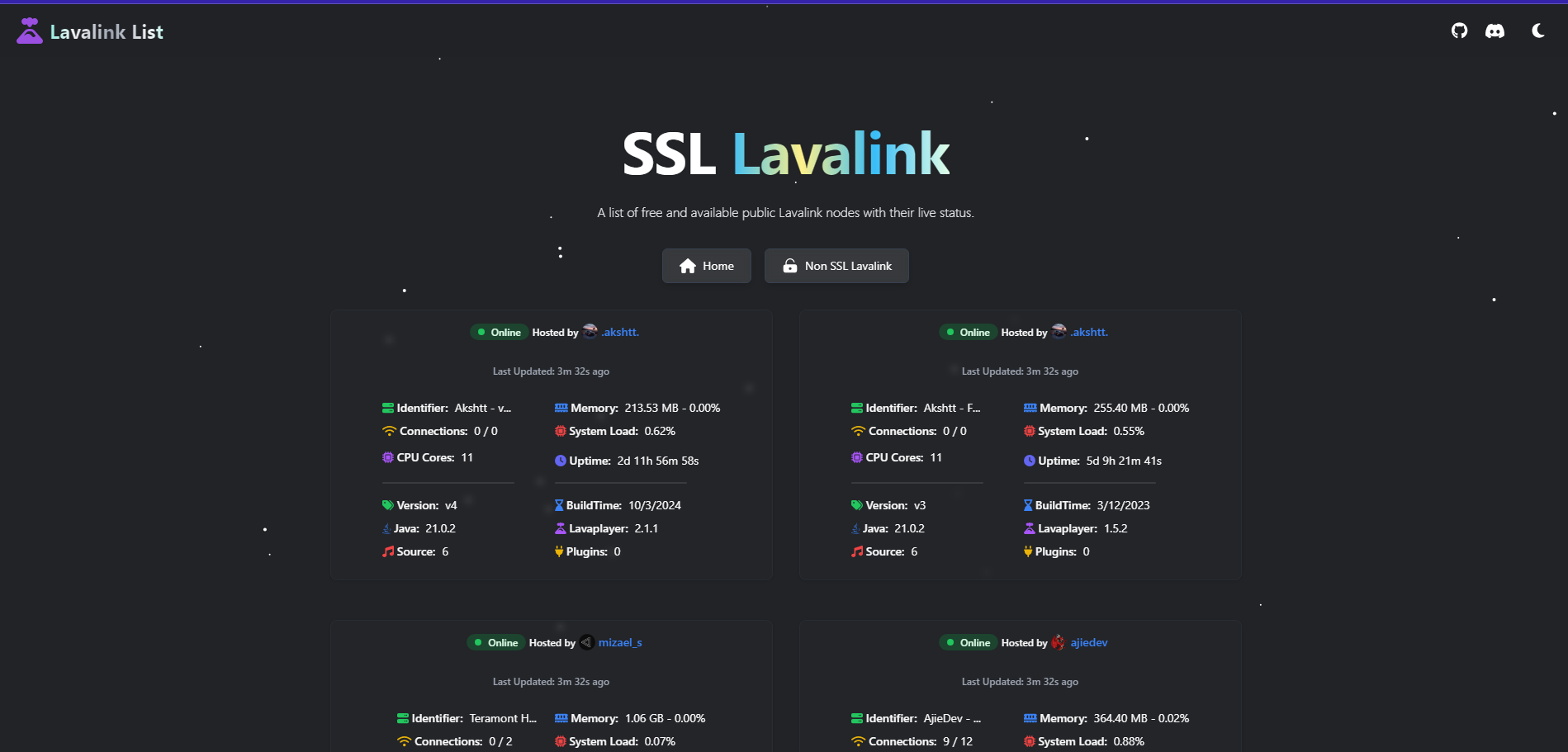This screenshot has height=752, width=1568.
Task: Click the Online badge on Akshtt v4 card
Action: click(499, 332)
